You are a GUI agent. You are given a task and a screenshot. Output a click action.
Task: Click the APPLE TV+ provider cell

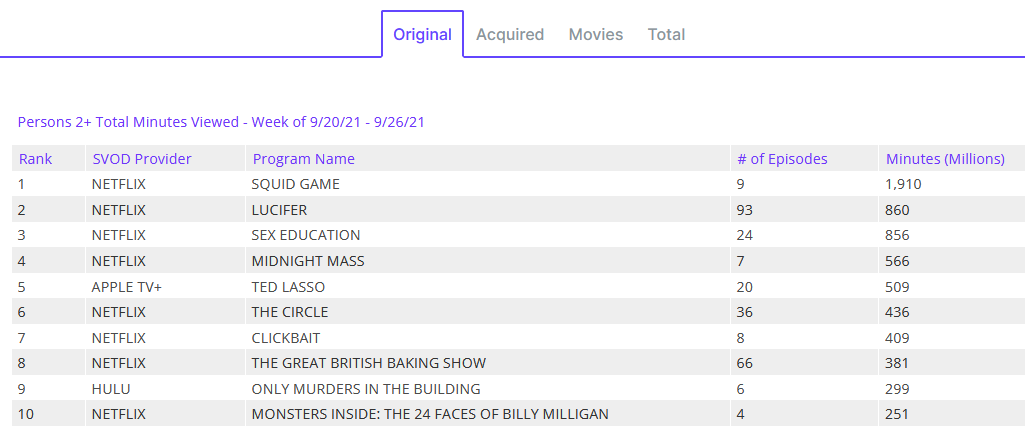(x=125, y=287)
